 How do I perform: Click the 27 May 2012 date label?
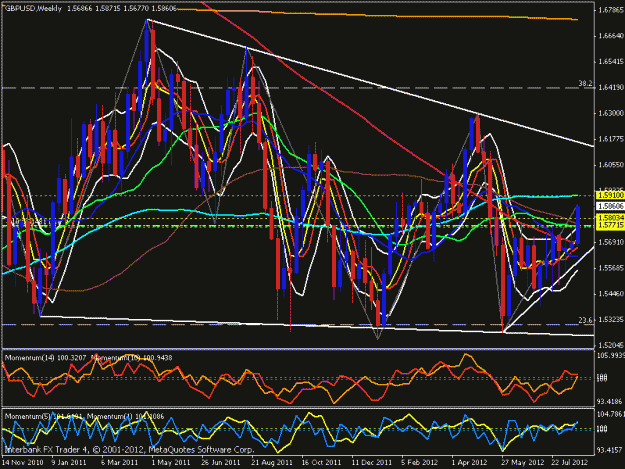coord(523,463)
